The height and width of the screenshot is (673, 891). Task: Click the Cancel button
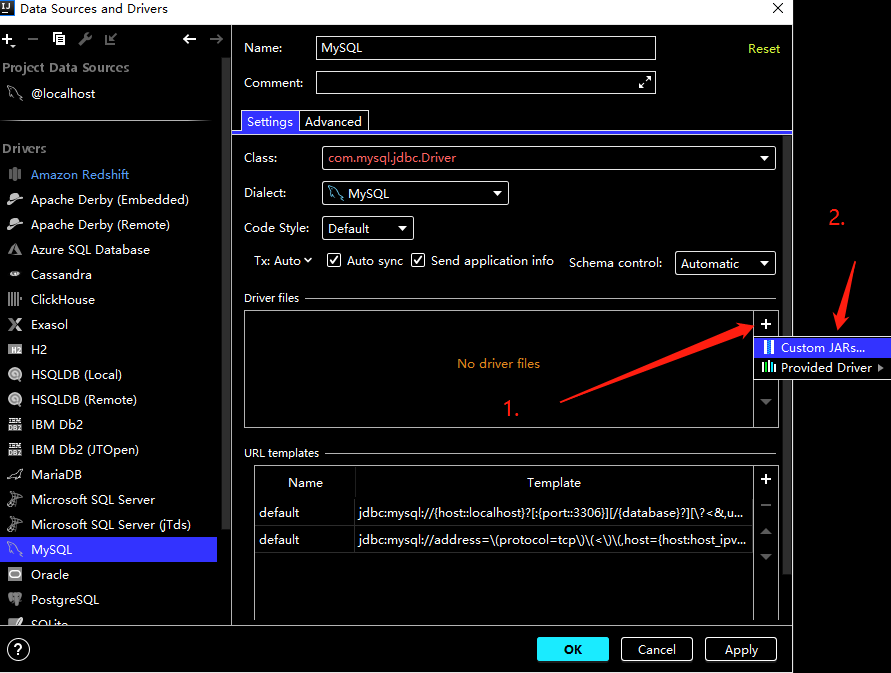[656, 649]
